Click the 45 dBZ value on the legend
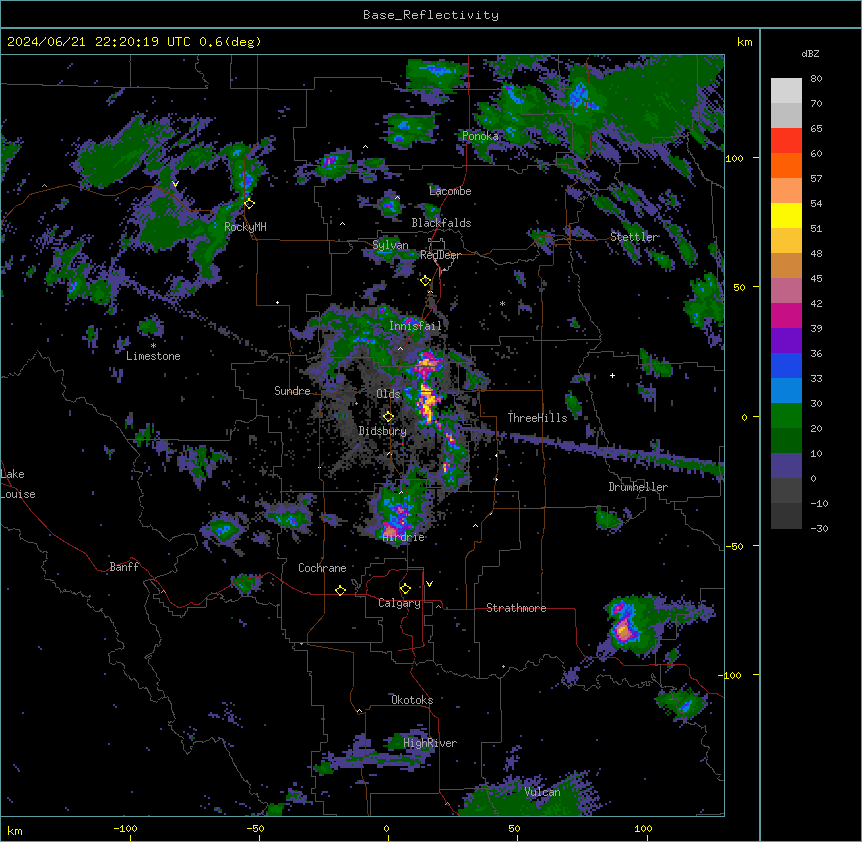862x842 pixels. pyautogui.click(x=816, y=278)
